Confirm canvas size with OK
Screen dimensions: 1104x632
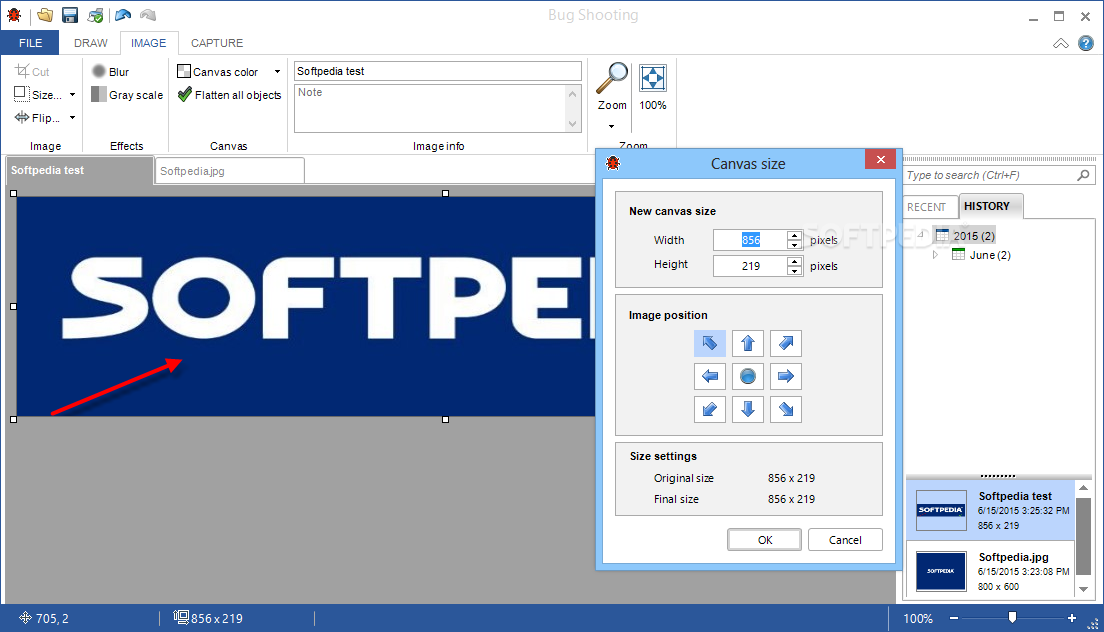(765, 540)
